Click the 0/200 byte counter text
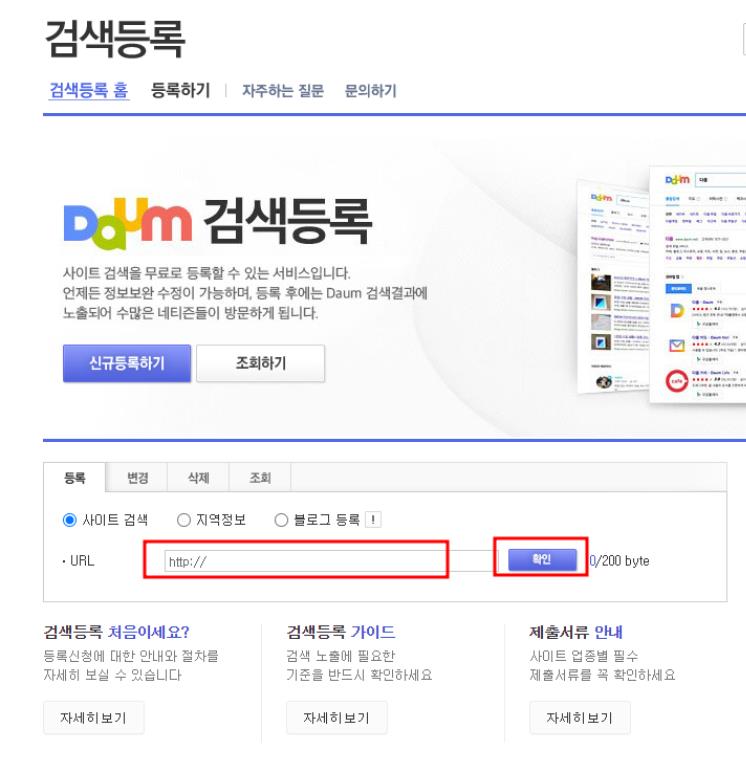 (619, 560)
